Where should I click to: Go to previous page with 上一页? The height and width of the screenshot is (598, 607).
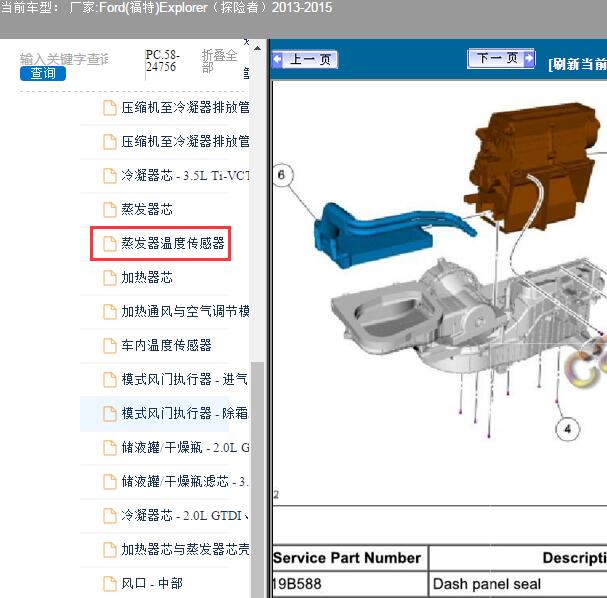click(305, 60)
